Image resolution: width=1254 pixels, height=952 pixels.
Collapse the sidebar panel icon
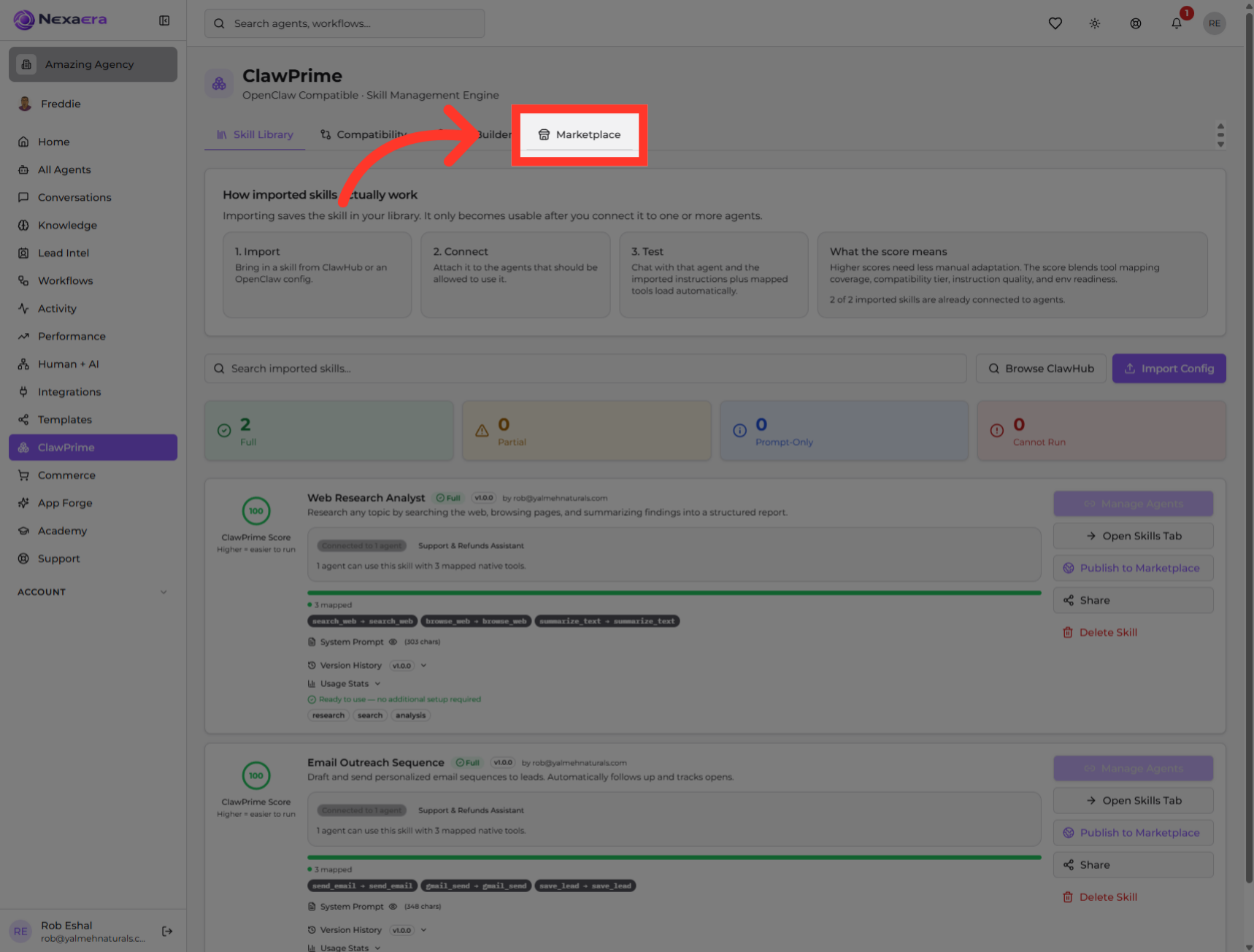pos(164,20)
